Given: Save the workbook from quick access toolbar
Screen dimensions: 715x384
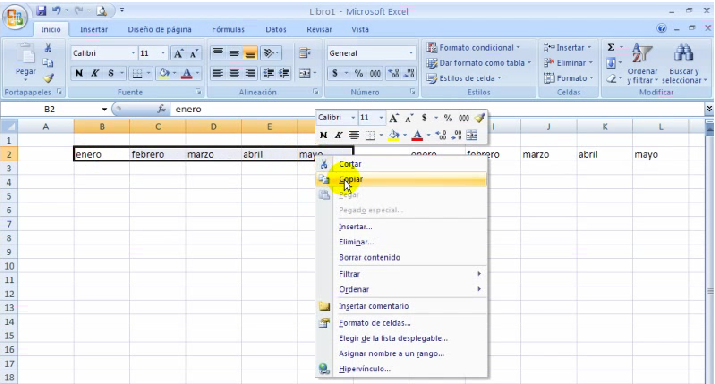Looking at the screenshot, I should pos(41,10).
